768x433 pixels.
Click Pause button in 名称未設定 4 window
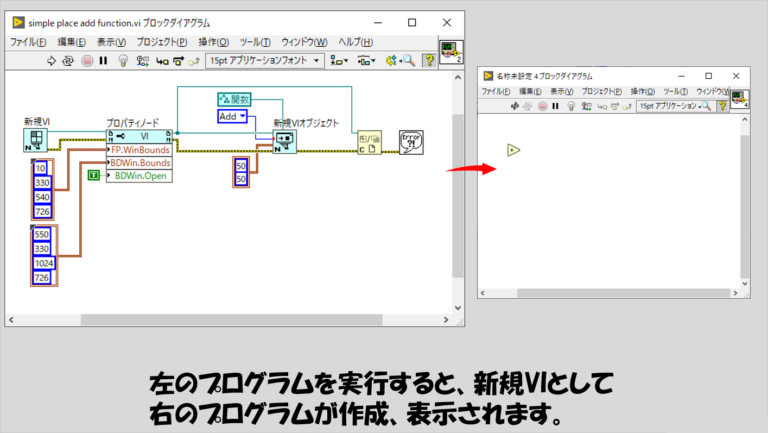coord(555,106)
